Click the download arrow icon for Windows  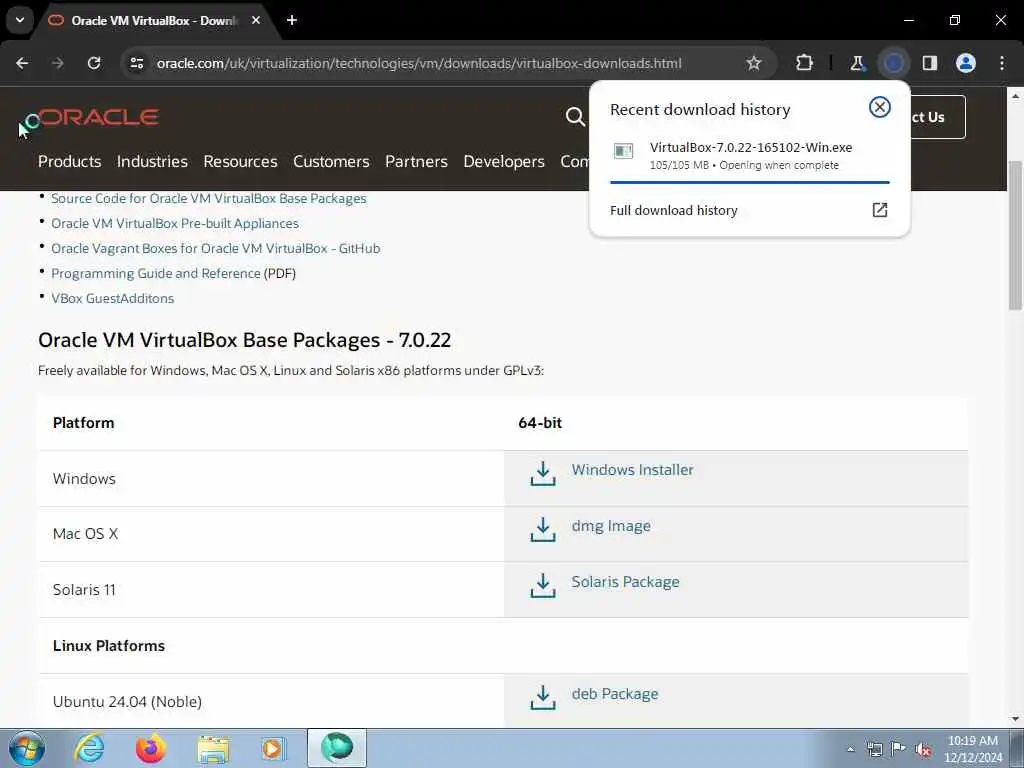[x=543, y=474]
